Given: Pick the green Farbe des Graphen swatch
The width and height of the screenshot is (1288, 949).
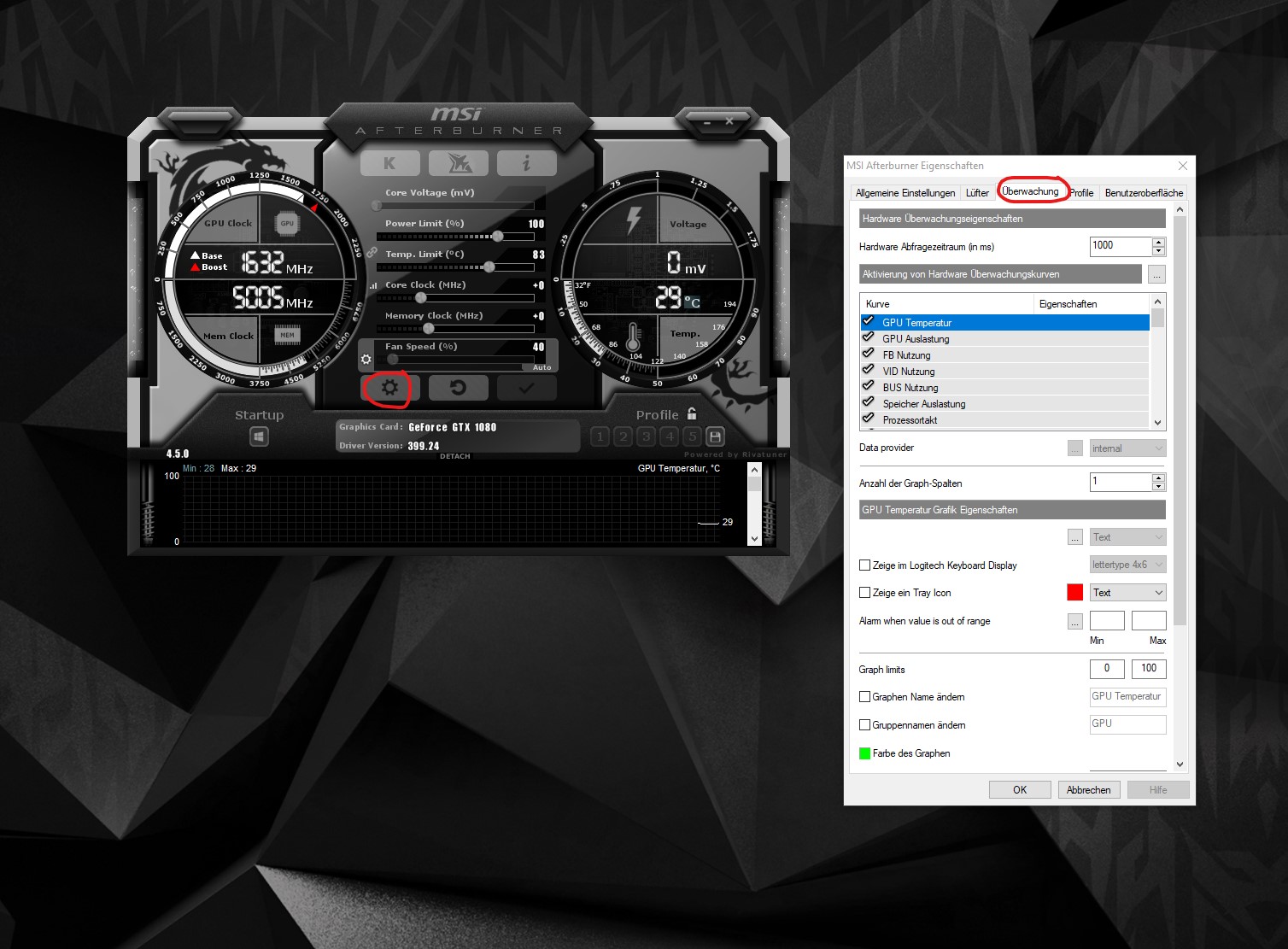Looking at the screenshot, I should 864,753.
